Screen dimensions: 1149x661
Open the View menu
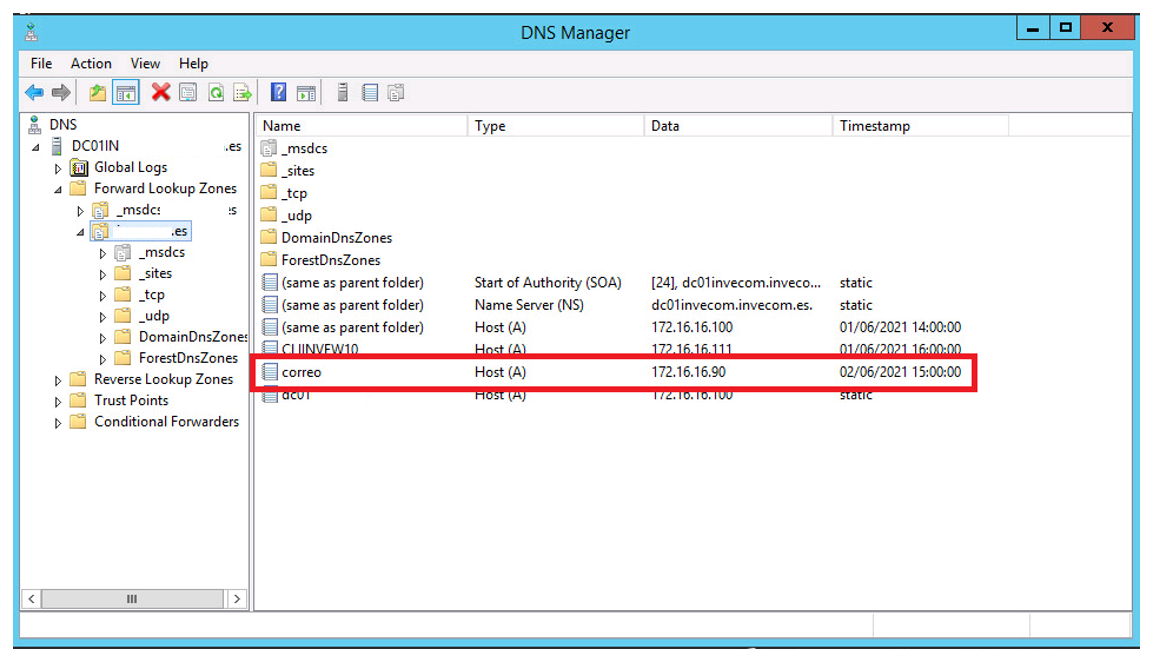point(145,64)
